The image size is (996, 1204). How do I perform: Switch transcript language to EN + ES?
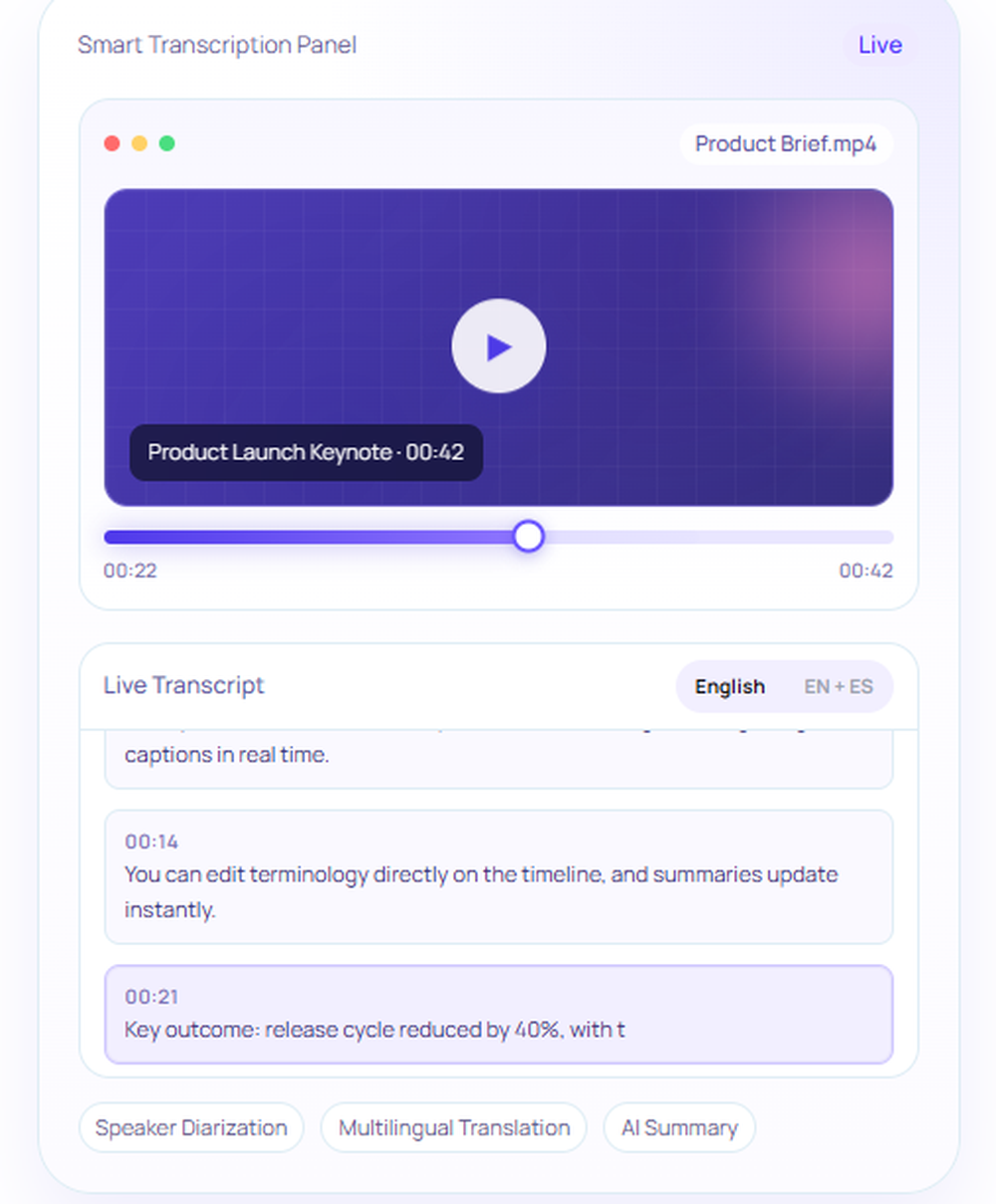pyautogui.click(x=838, y=687)
